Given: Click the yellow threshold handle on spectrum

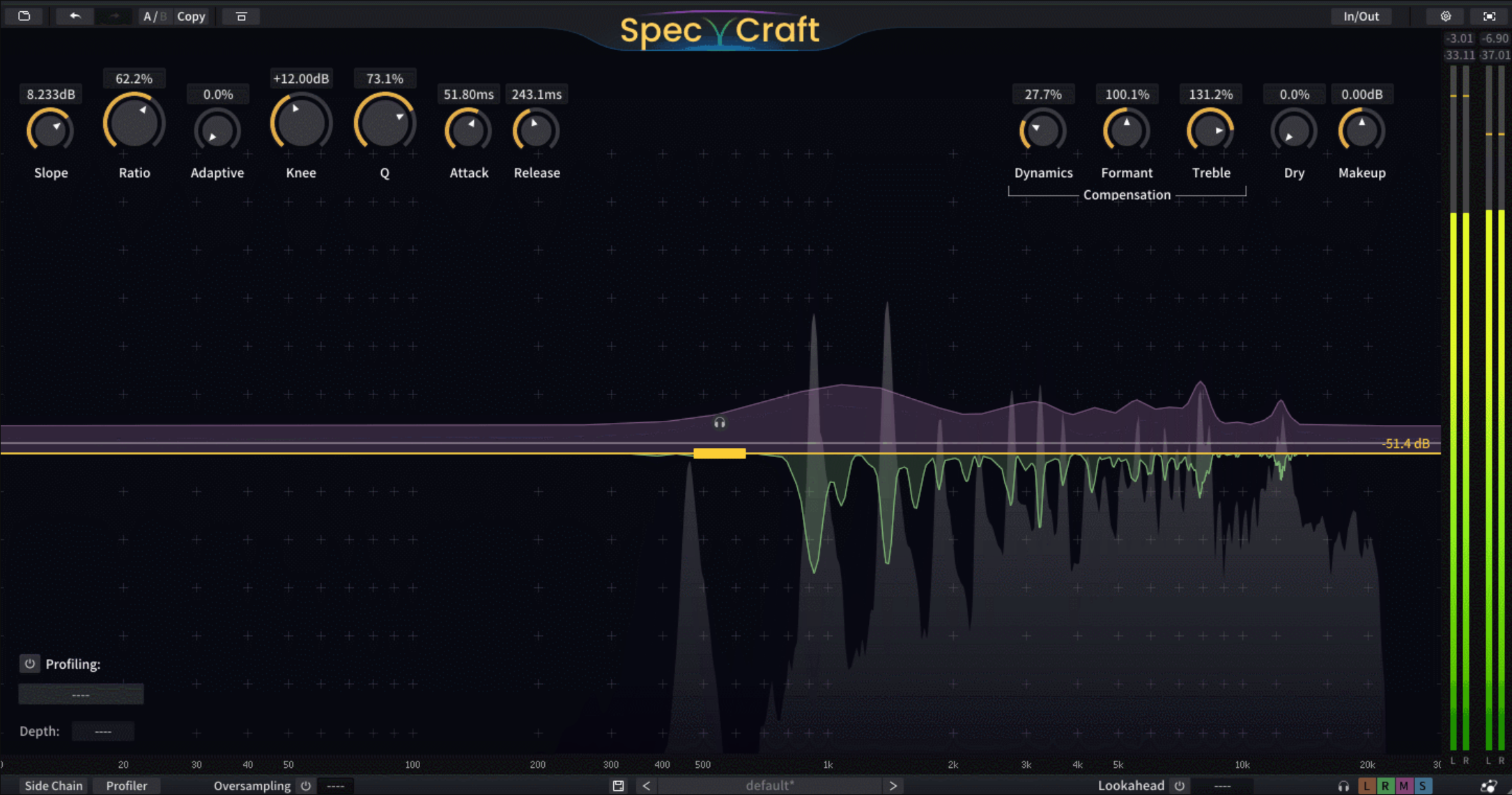Looking at the screenshot, I should pos(719,454).
